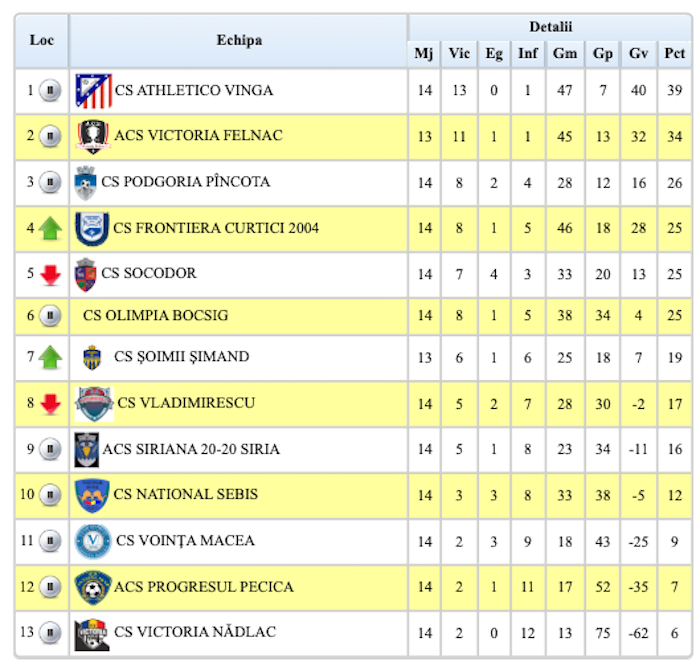Click the CS Șoimii Șimand team logo
The height and width of the screenshot is (670, 700).
pyautogui.click(x=92, y=357)
